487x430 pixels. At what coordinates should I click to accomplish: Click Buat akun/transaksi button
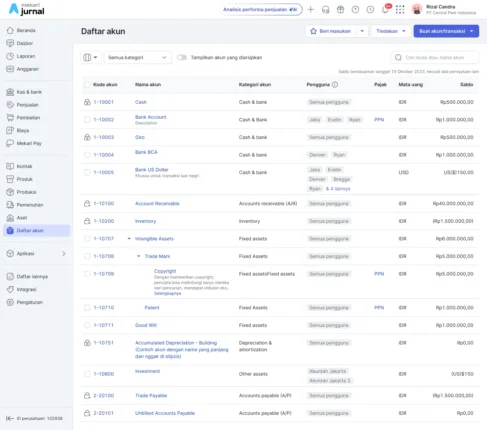pyautogui.click(x=446, y=31)
